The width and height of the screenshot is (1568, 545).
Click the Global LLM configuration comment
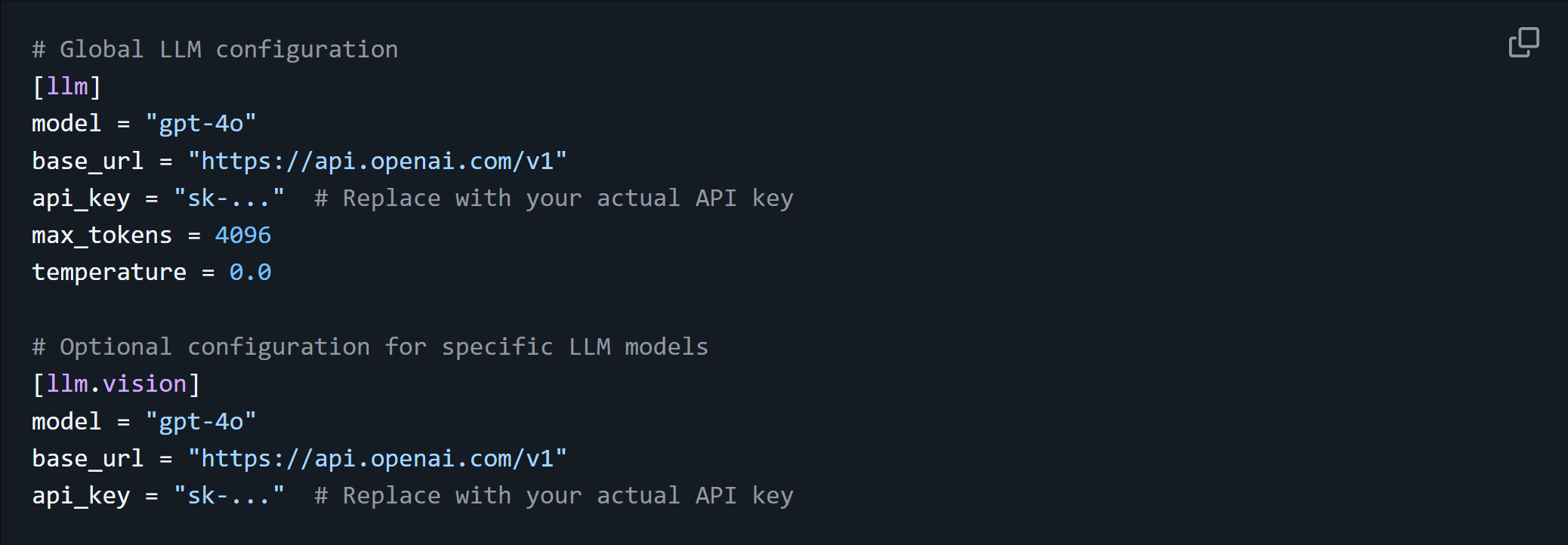tap(215, 50)
